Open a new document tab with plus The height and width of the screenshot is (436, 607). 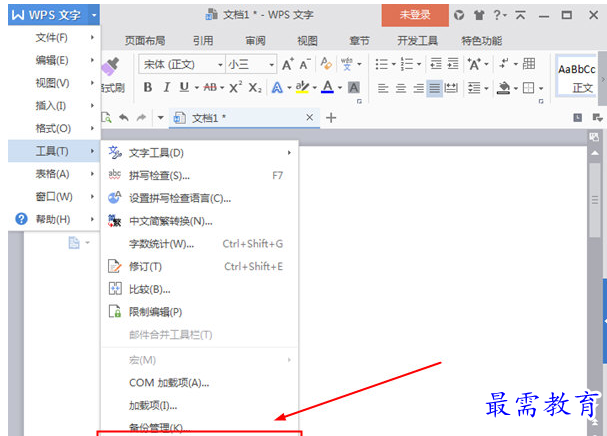pyautogui.click(x=331, y=118)
